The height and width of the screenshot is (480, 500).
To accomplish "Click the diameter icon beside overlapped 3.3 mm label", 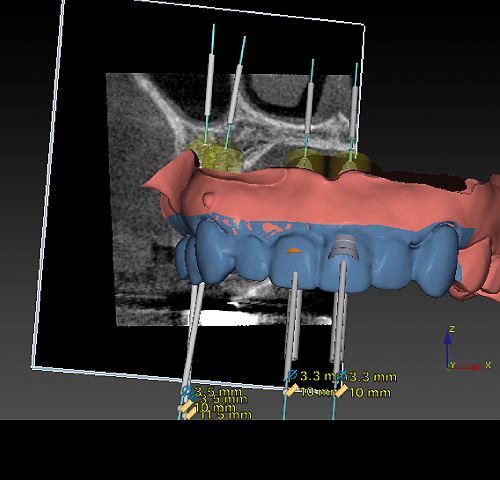I will [292, 375].
